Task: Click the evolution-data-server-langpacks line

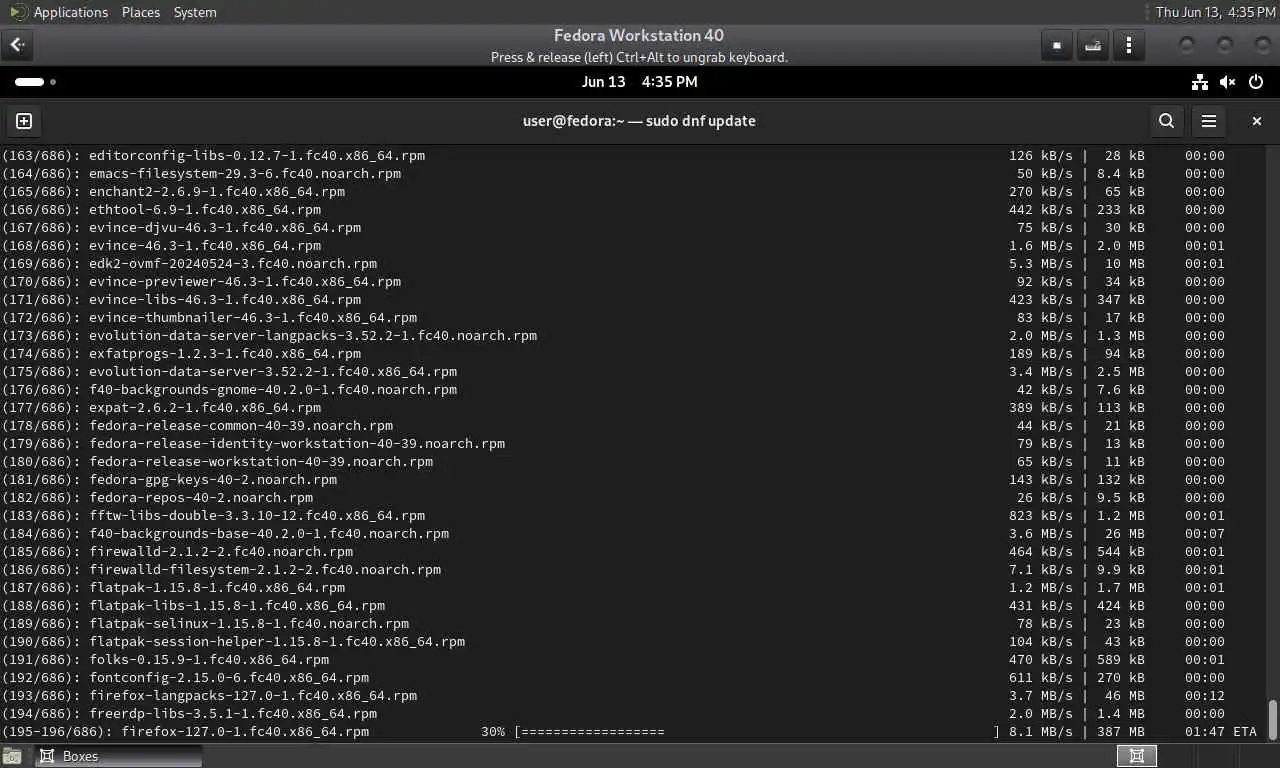Action: click(x=613, y=336)
